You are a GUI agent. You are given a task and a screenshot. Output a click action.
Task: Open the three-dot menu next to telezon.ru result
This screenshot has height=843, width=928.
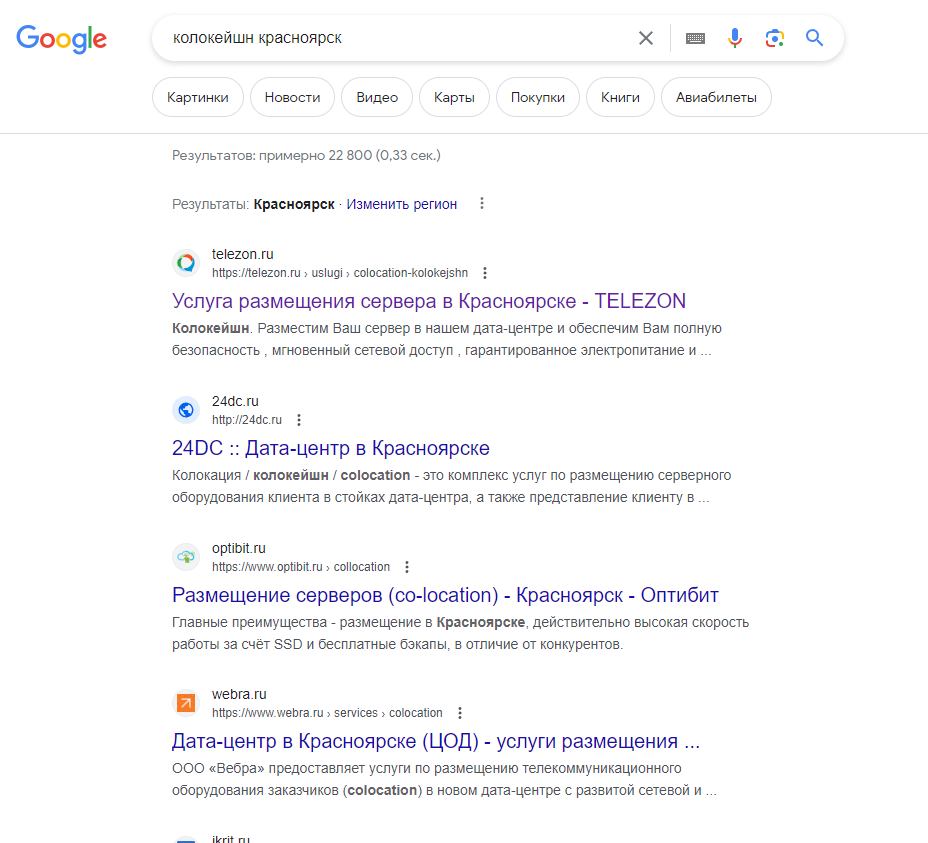[485, 272]
